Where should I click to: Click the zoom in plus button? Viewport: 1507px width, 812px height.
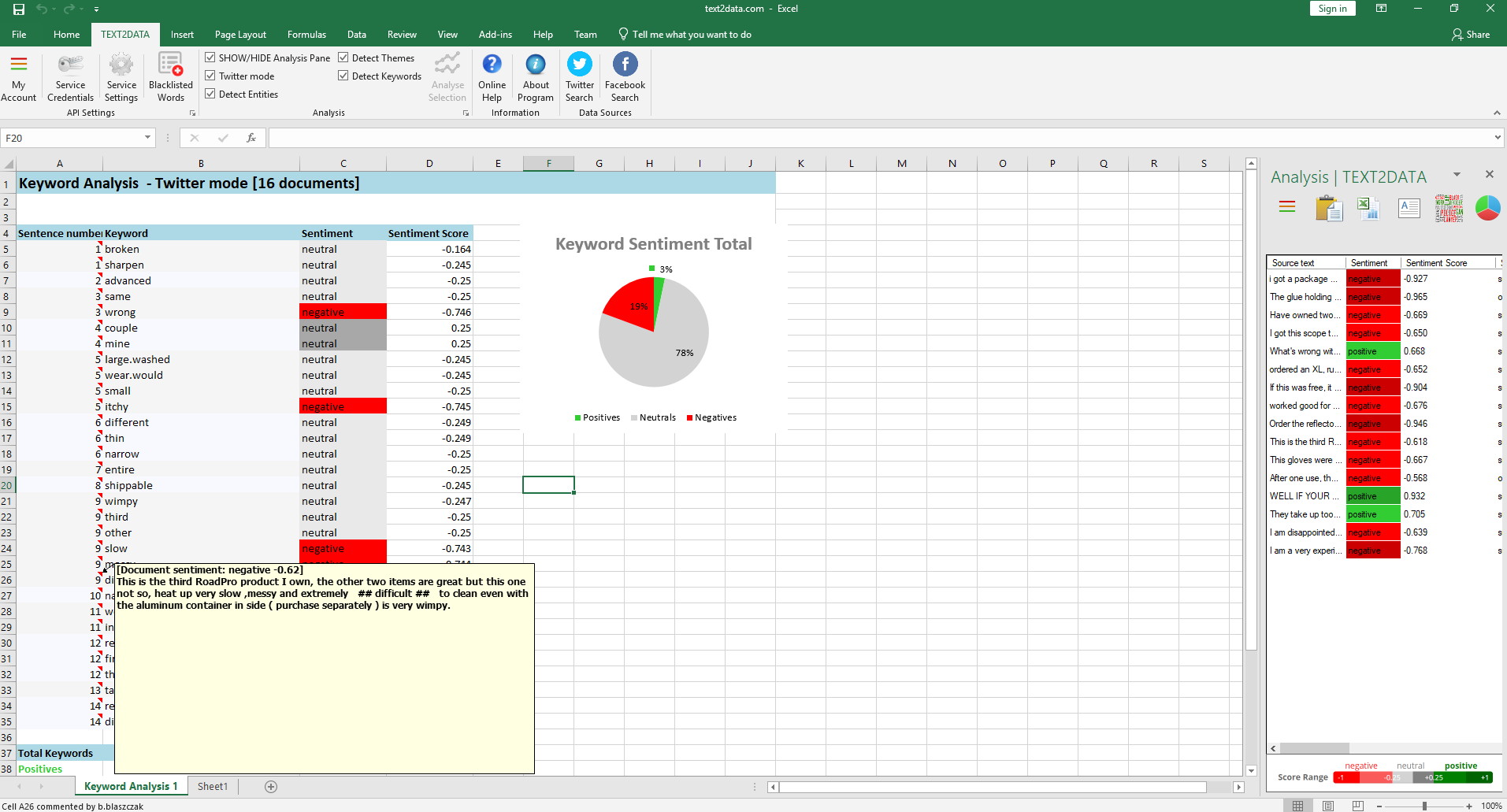click(1469, 806)
